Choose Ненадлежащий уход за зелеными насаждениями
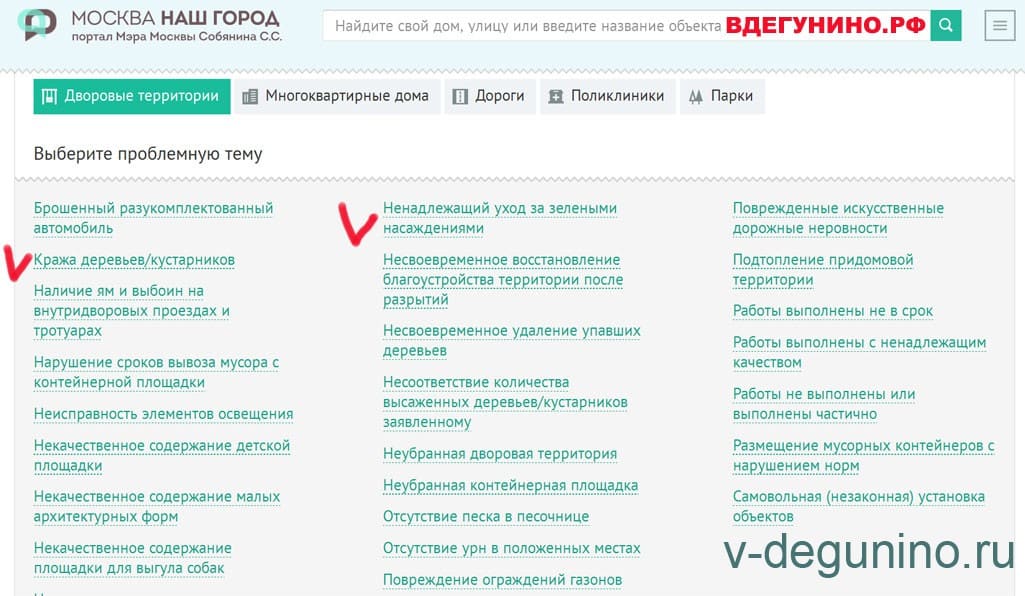The height and width of the screenshot is (596, 1025). [499, 218]
